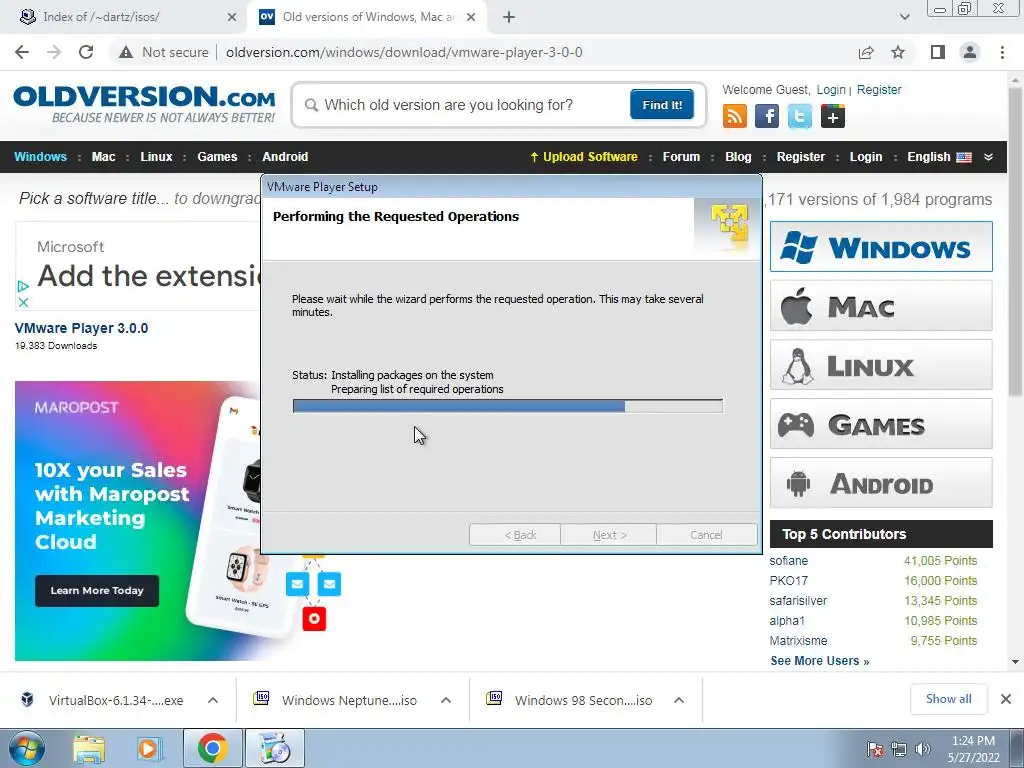The width and height of the screenshot is (1024, 768).
Task: Close the downloads shelf
Action: (x=1006, y=699)
